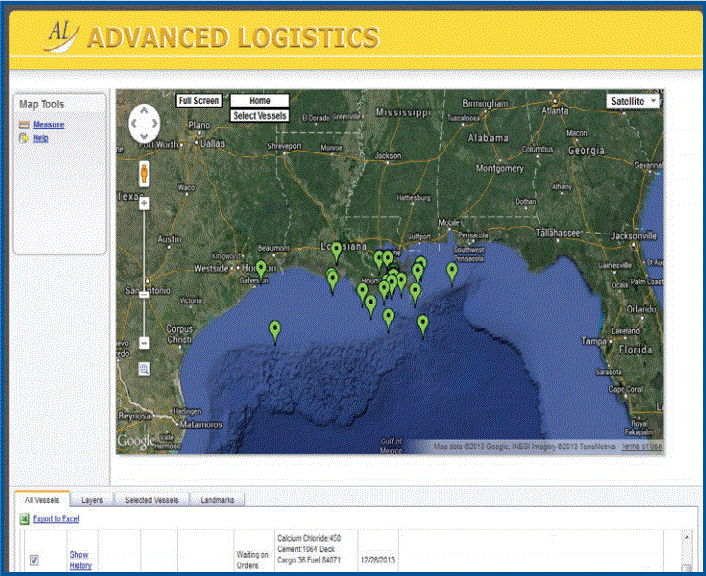Click the green vessel marker near Galveston
Image resolution: width=706 pixels, height=576 pixels.
(x=261, y=269)
